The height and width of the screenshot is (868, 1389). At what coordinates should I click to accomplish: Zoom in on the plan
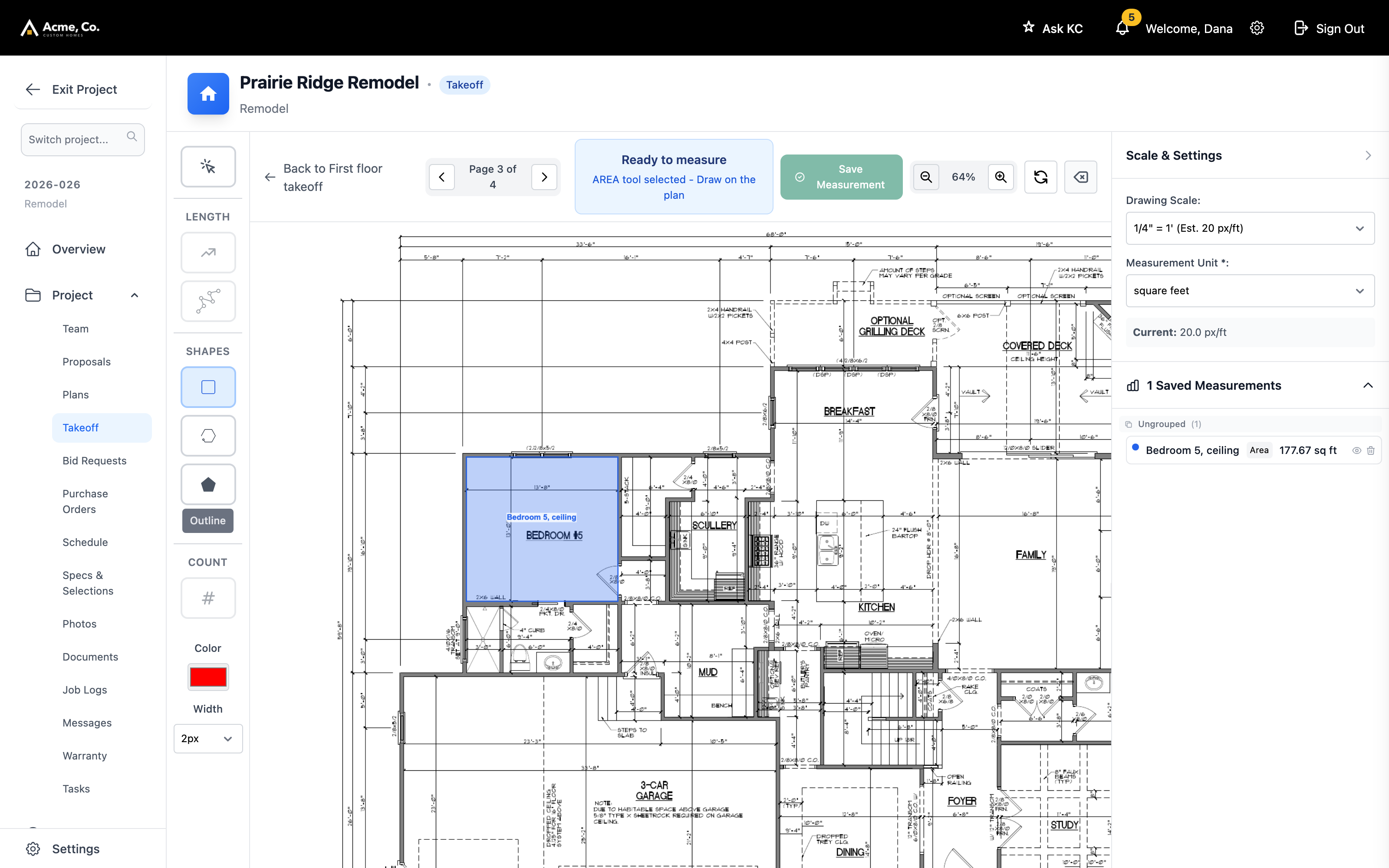[x=1001, y=177]
